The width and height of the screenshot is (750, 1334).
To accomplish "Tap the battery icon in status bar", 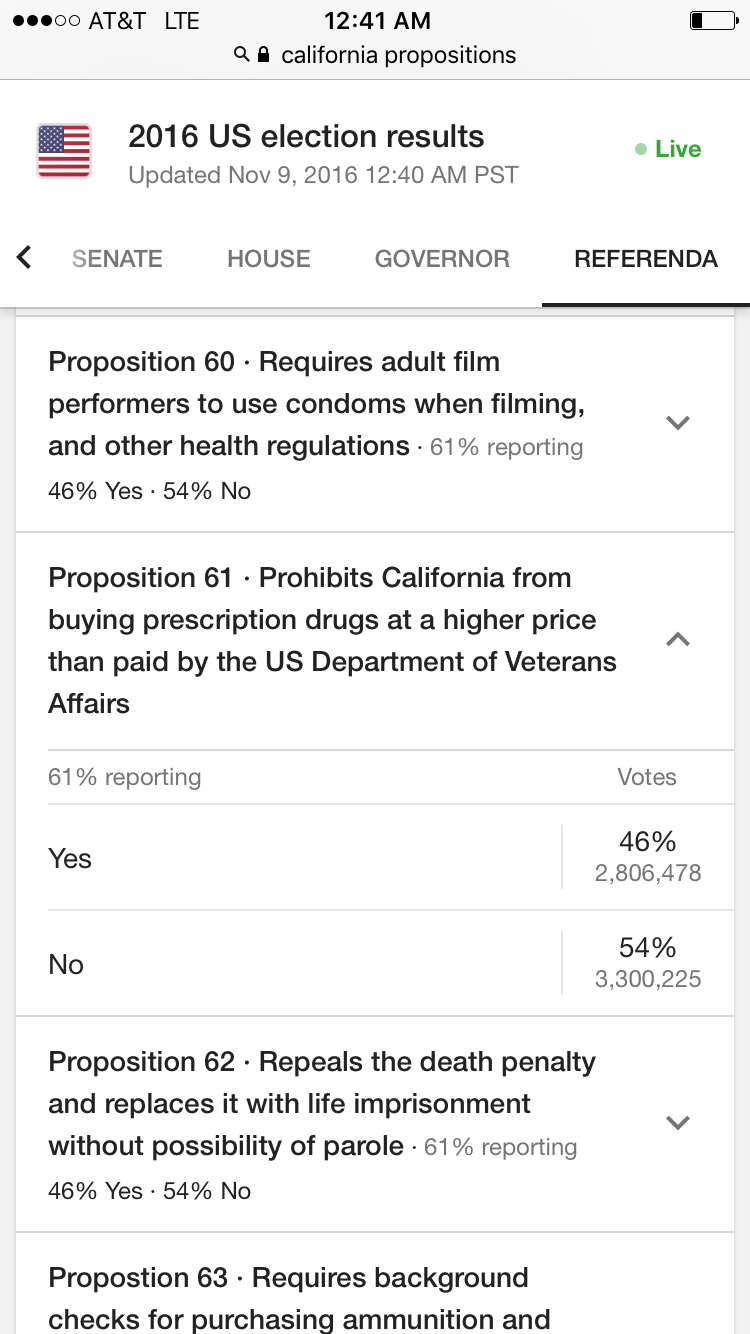I will coord(712,20).
